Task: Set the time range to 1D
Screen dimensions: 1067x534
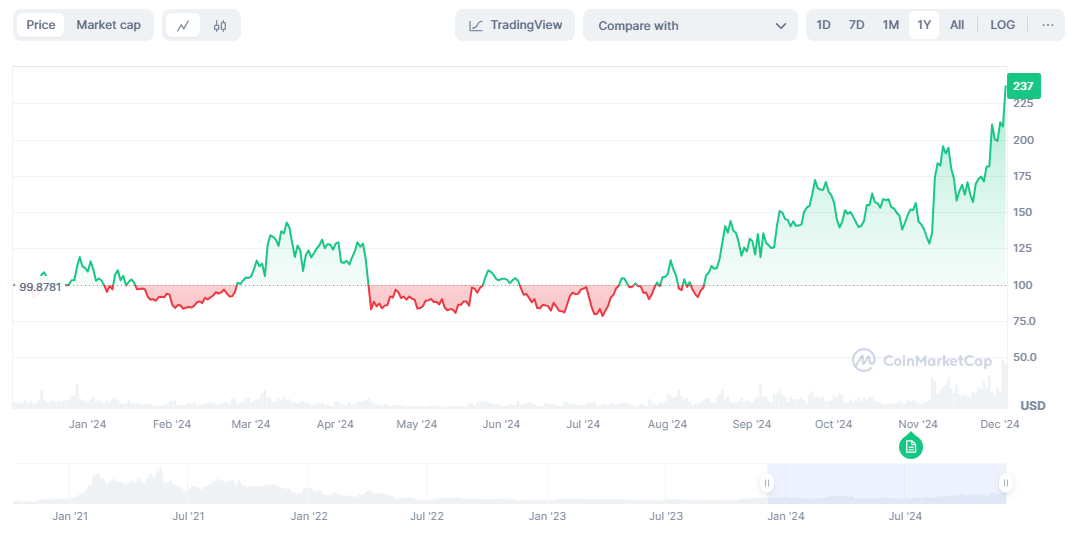Action: click(823, 25)
